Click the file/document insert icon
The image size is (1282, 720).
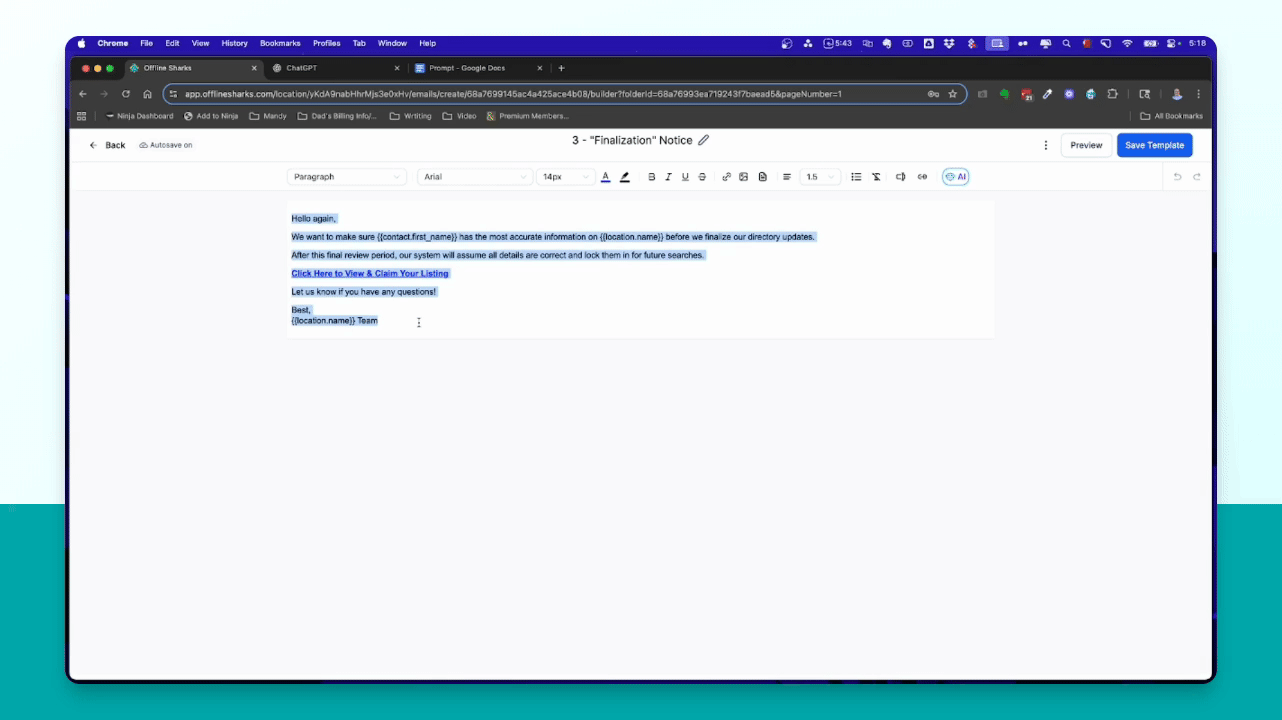[x=763, y=177]
